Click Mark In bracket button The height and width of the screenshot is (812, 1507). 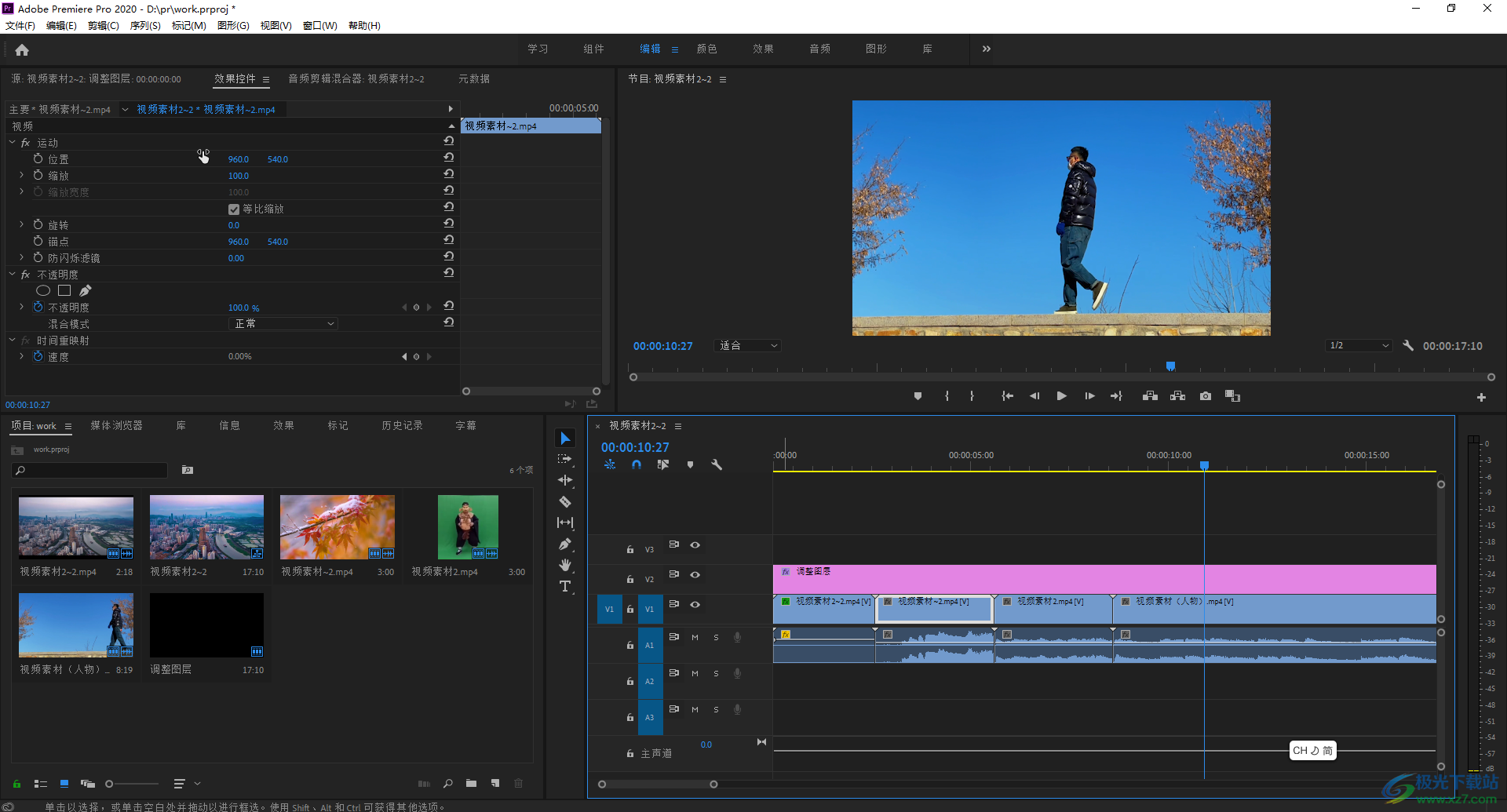(947, 396)
